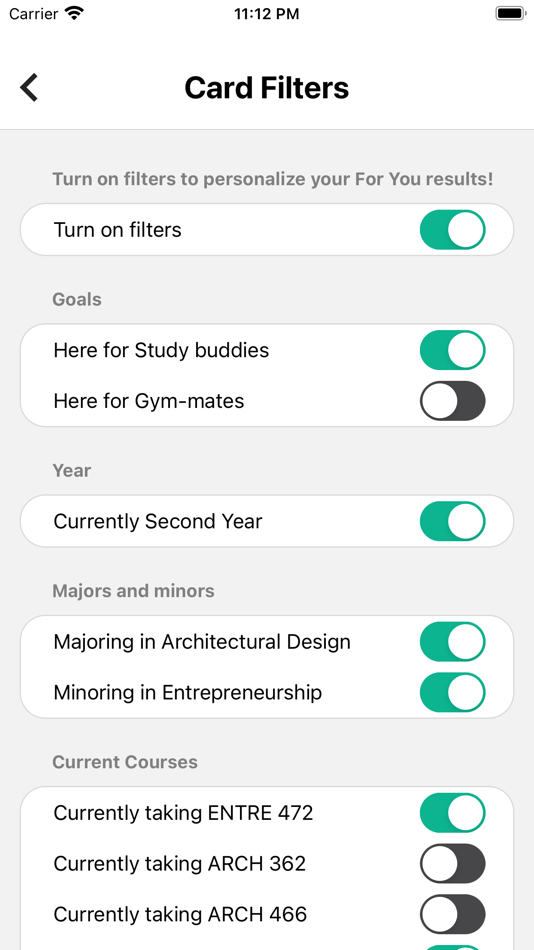Disable Majoring in Architectural Design filter
The height and width of the screenshot is (950, 534).
(x=453, y=642)
